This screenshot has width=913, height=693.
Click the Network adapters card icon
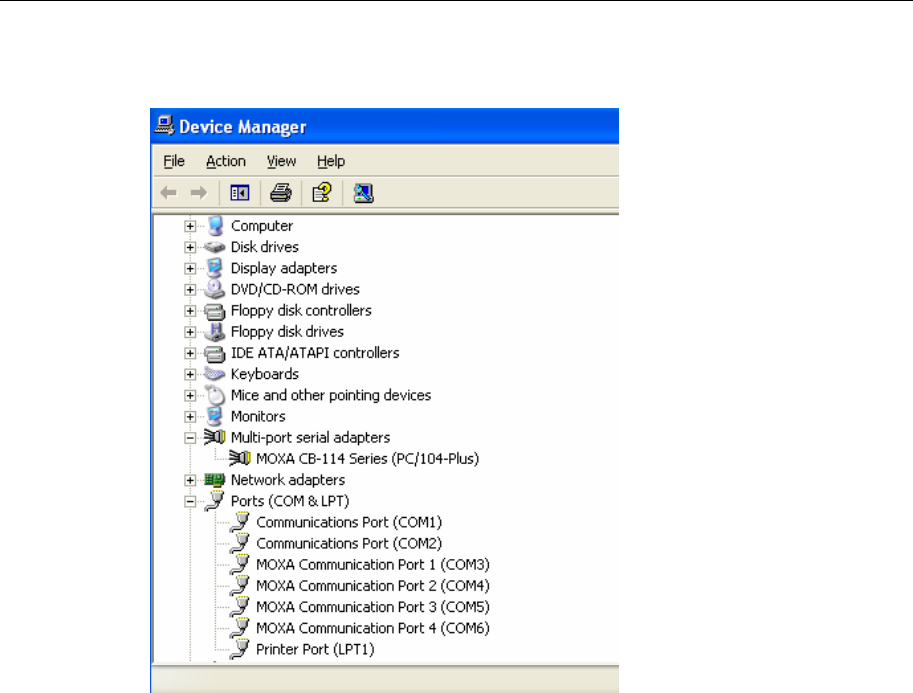(x=215, y=480)
